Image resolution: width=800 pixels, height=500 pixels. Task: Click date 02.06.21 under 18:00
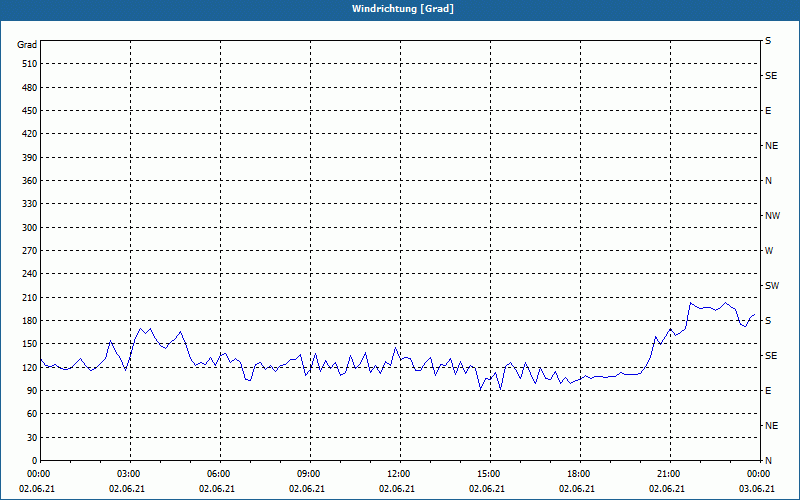coord(577,489)
